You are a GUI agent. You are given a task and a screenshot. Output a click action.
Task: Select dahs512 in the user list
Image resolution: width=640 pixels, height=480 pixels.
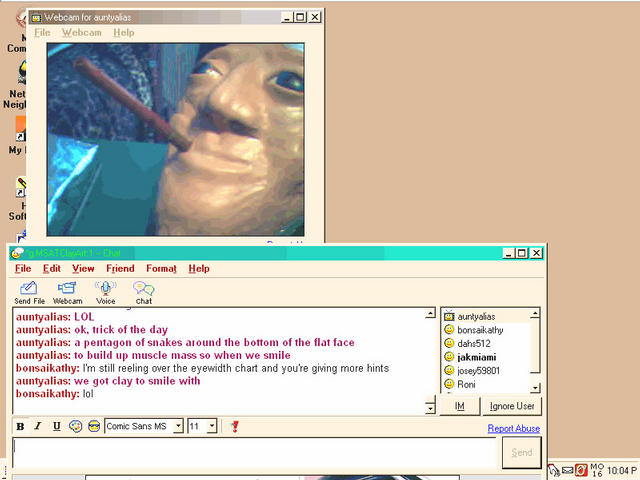tap(473, 343)
